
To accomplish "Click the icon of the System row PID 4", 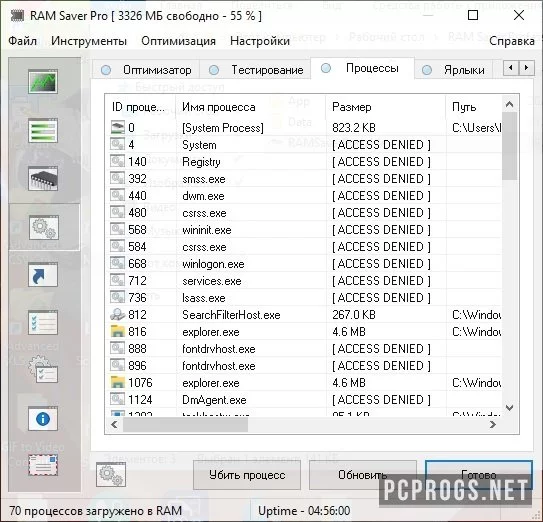I will [118, 144].
